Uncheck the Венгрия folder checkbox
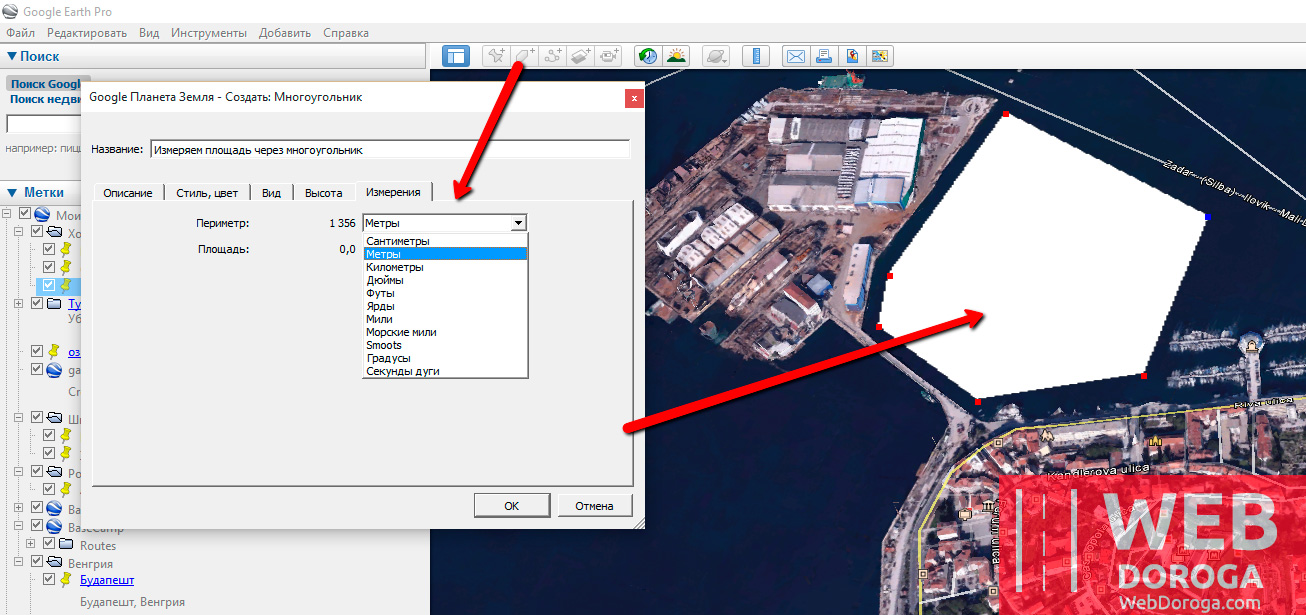 [36, 563]
